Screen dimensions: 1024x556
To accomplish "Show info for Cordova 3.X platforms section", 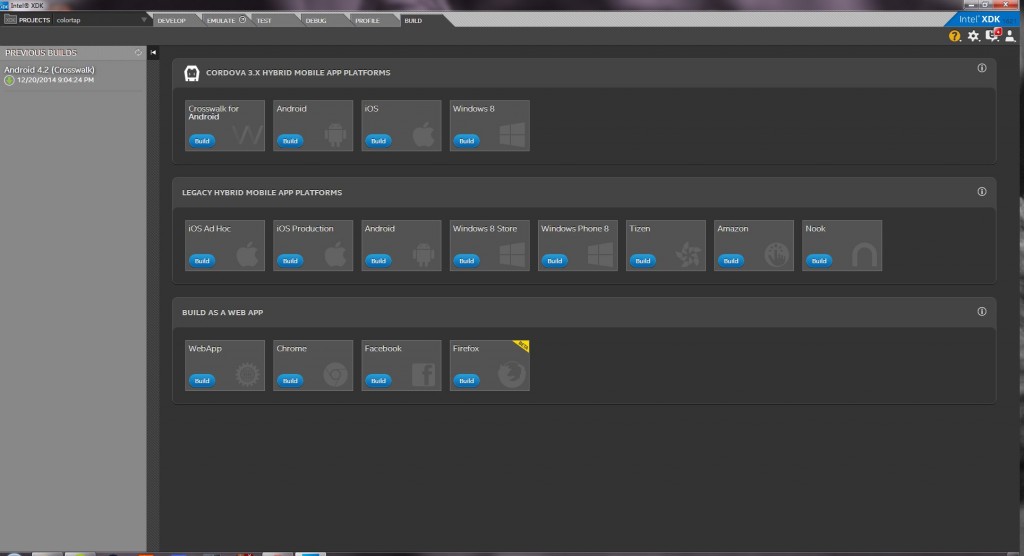I will pyautogui.click(x=982, y=68).
